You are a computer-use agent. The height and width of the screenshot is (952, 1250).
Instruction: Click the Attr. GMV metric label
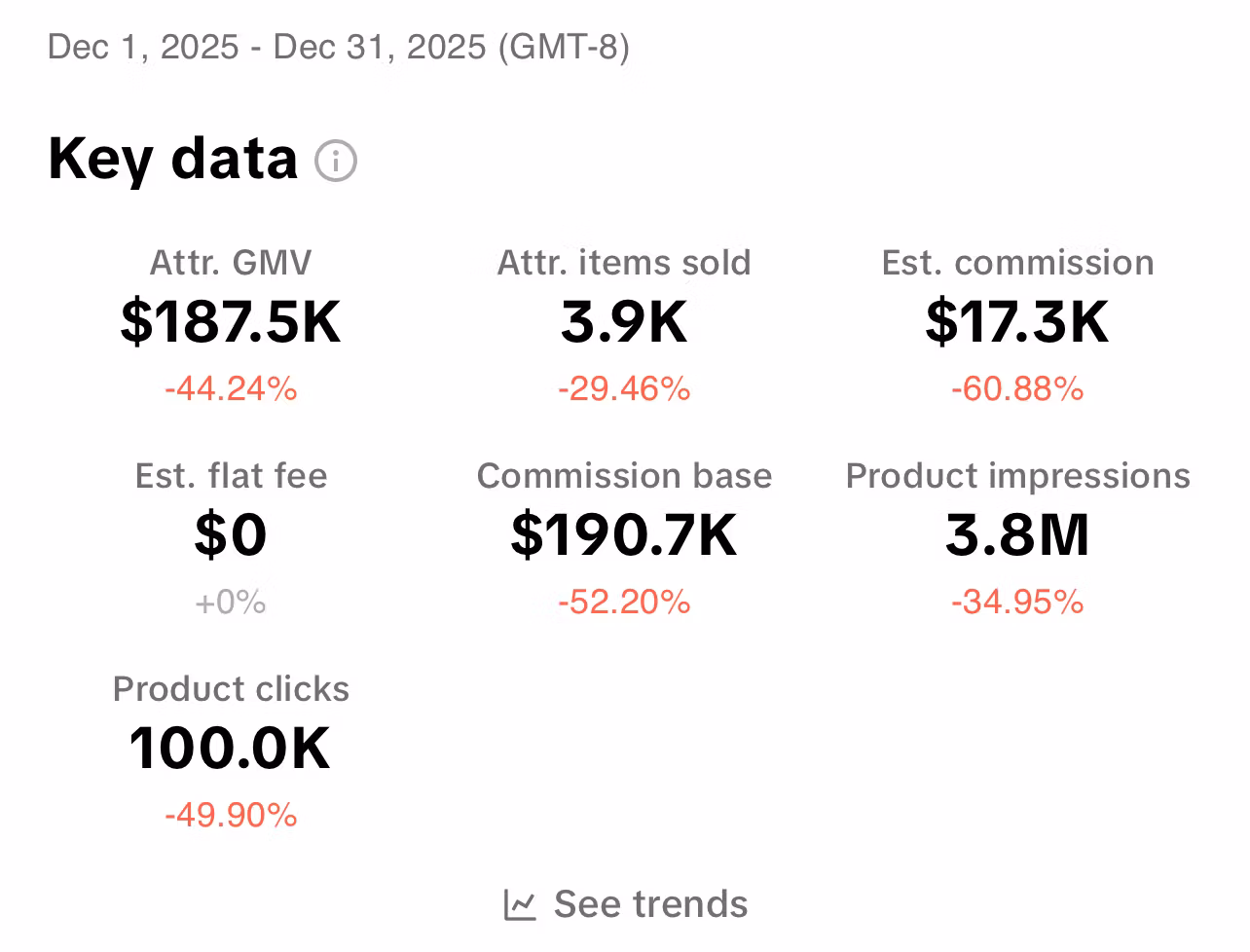231,263
